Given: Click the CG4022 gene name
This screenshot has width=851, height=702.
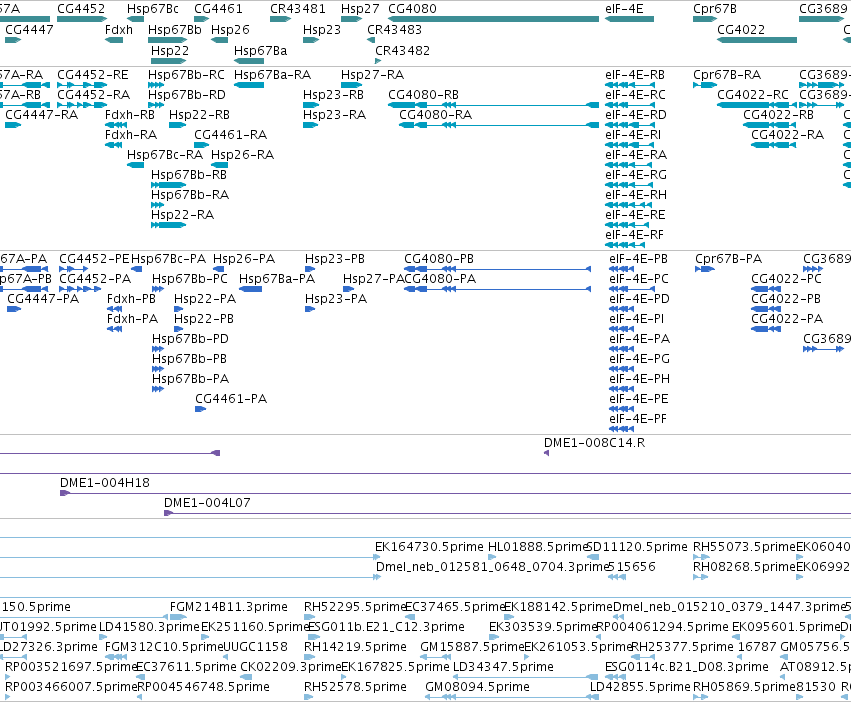Looking at the screenshot, I should [x=741, y=29].
